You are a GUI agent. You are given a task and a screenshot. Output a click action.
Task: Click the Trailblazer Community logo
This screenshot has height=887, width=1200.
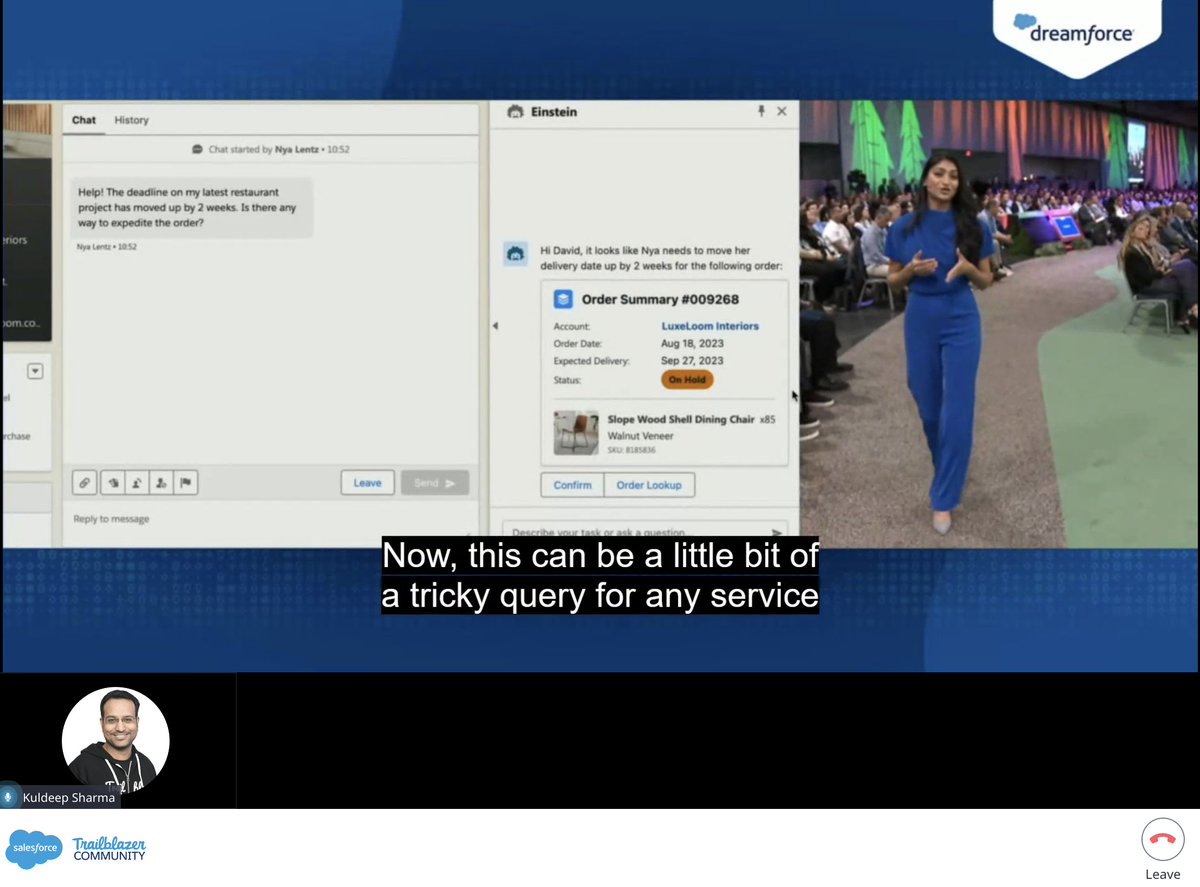pos(109,849)
